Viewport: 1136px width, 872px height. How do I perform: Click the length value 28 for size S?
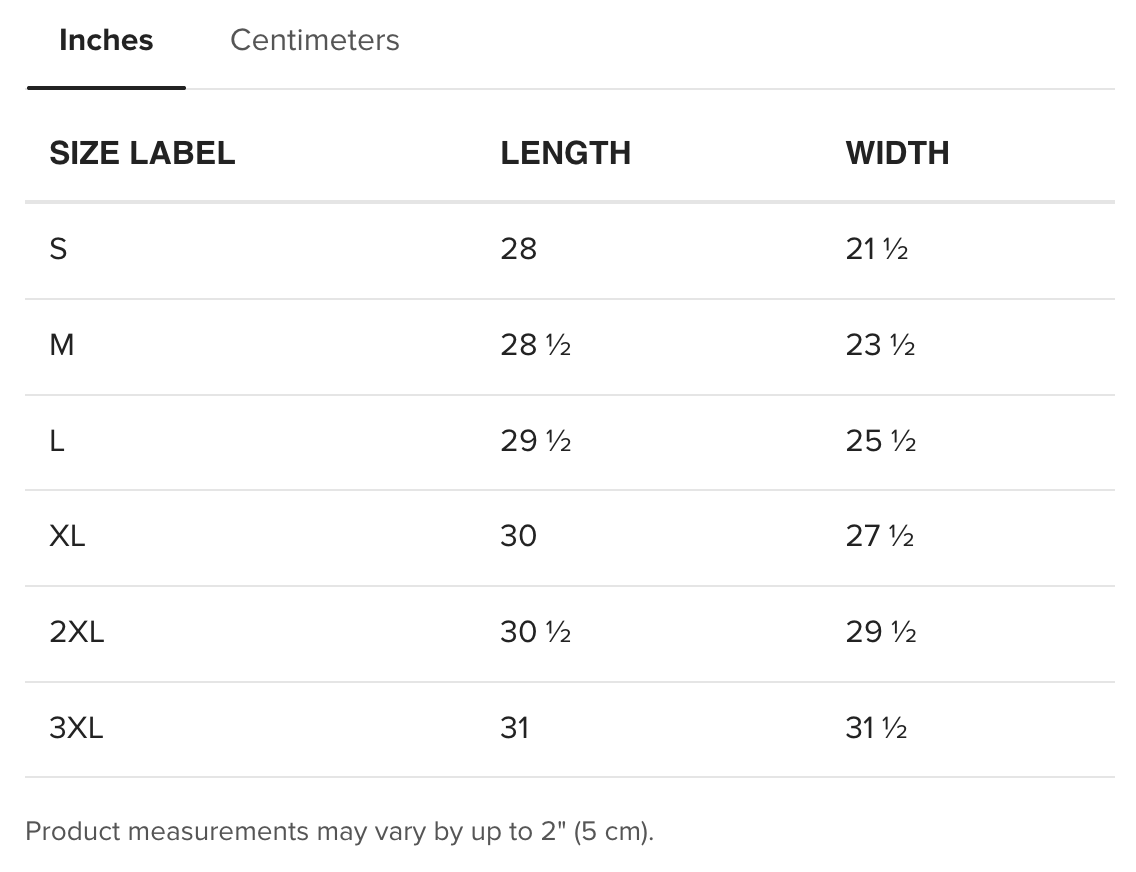518,249
